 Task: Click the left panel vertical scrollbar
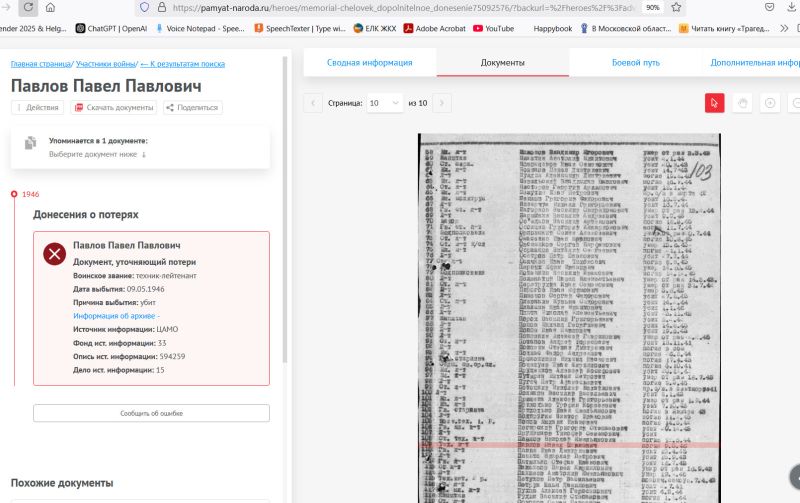[285, 210]
